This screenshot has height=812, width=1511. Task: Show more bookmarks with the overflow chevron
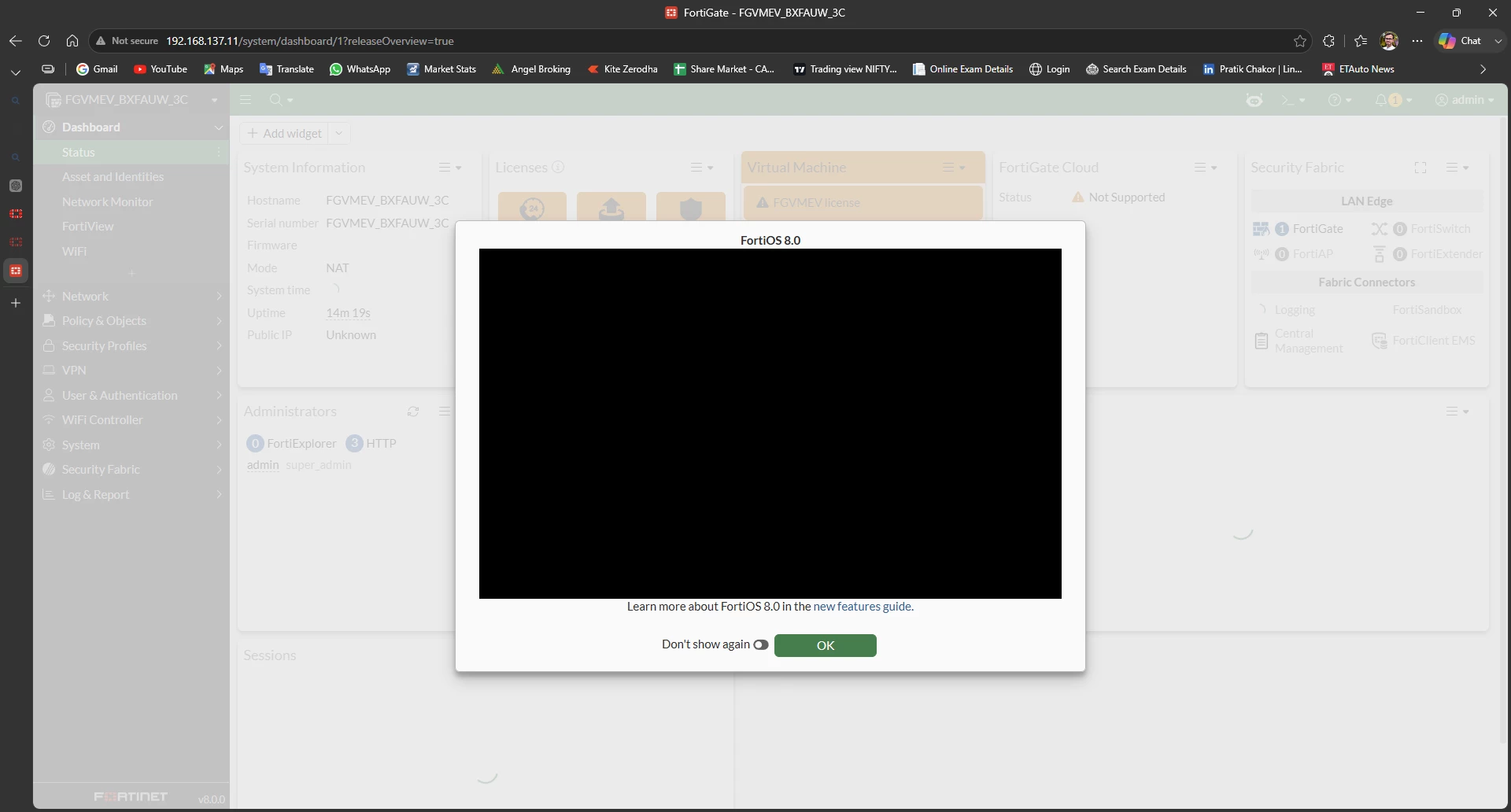tap(1483, 69)
